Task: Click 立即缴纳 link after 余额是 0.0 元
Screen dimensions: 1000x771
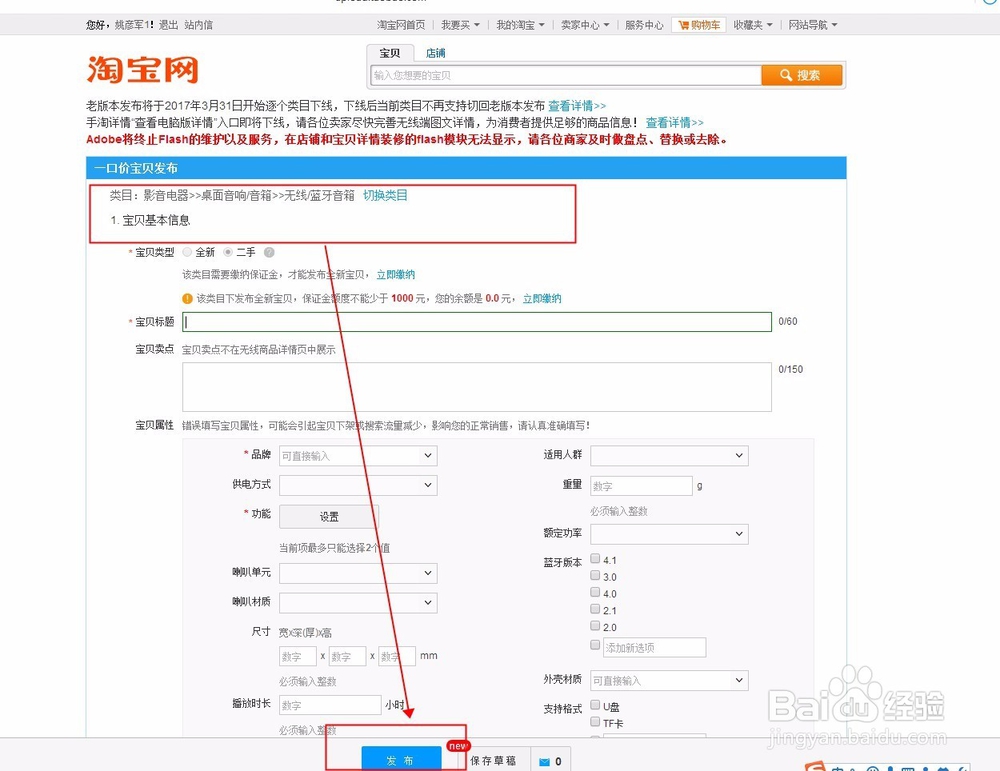Action: (x=542, y=298)
